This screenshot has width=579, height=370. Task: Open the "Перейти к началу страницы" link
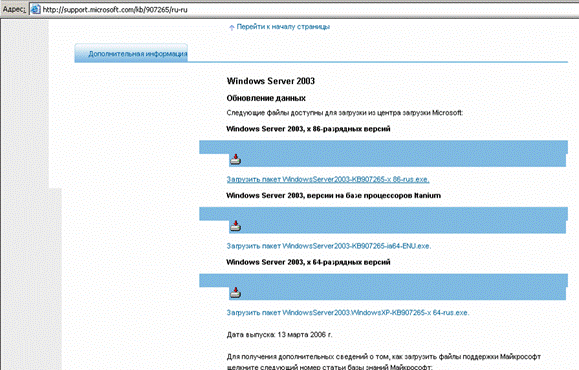coord(283,27)
